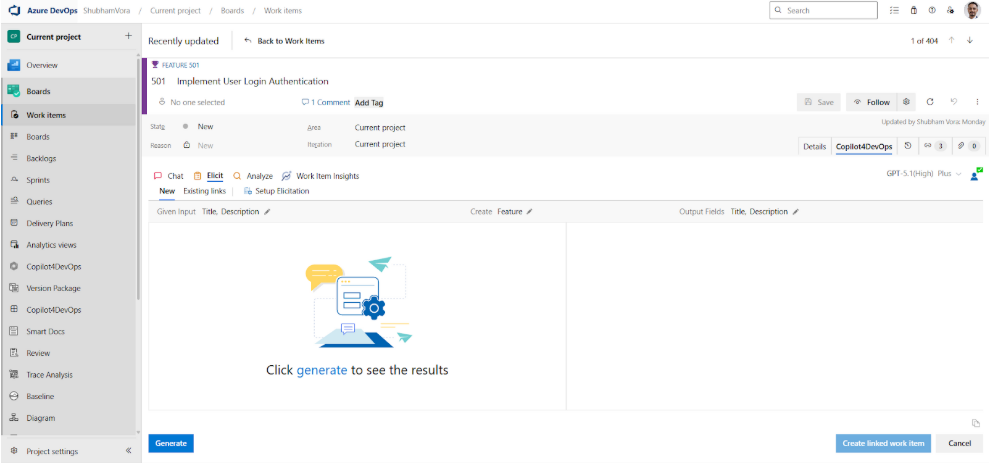Collapse the sidebar with double chevron
Viewport: 996px width, 463px height.
click(x=128, y=450)
